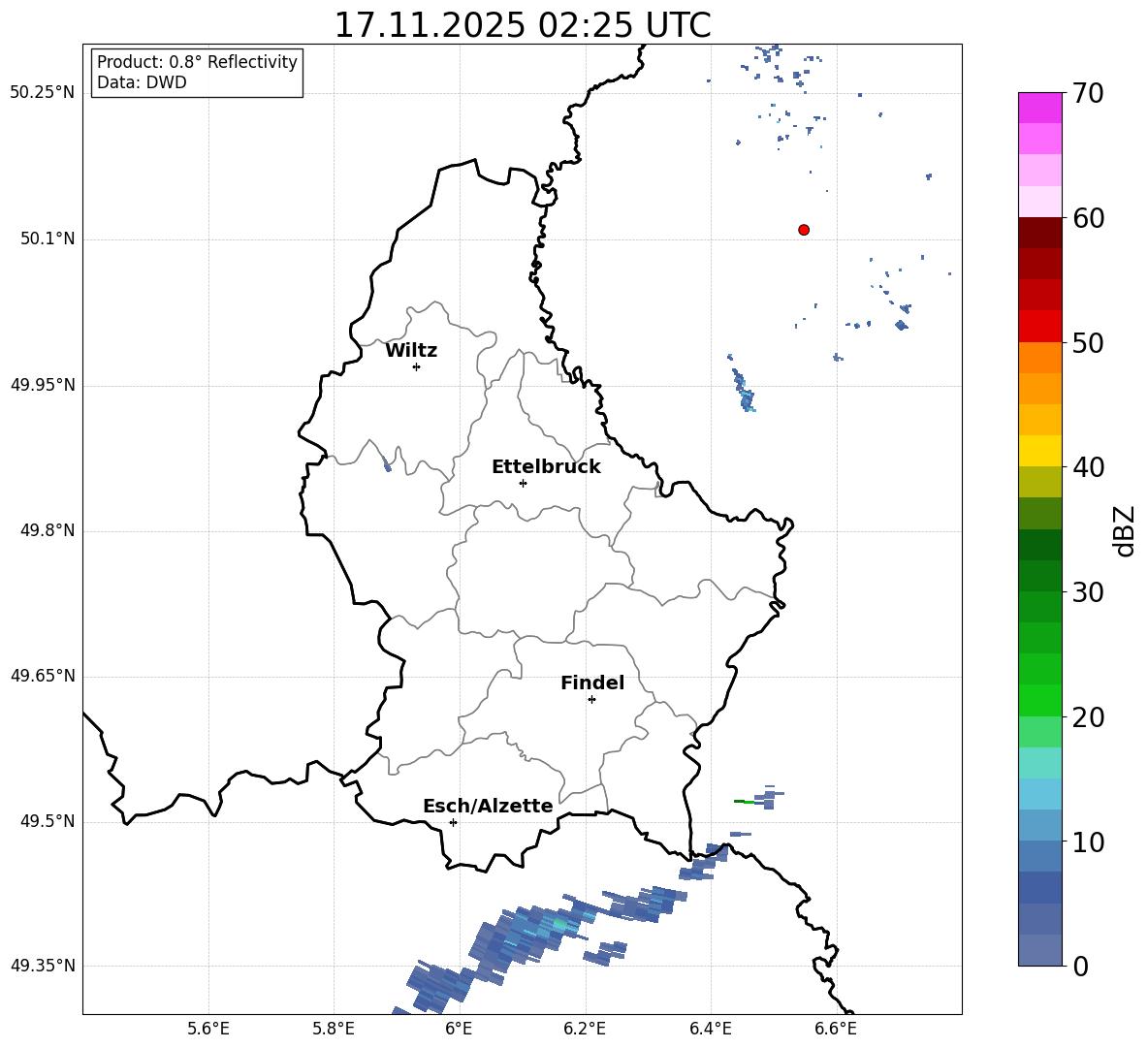The image size is (1148, 1048).
Task: Click the yellow 40 dBZ color band
Action: [1039, 451]
